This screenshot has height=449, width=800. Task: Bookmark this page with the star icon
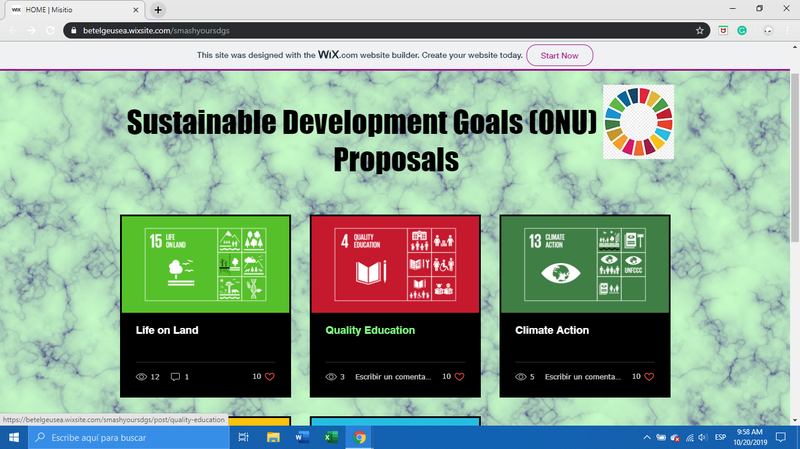point(701,31)
